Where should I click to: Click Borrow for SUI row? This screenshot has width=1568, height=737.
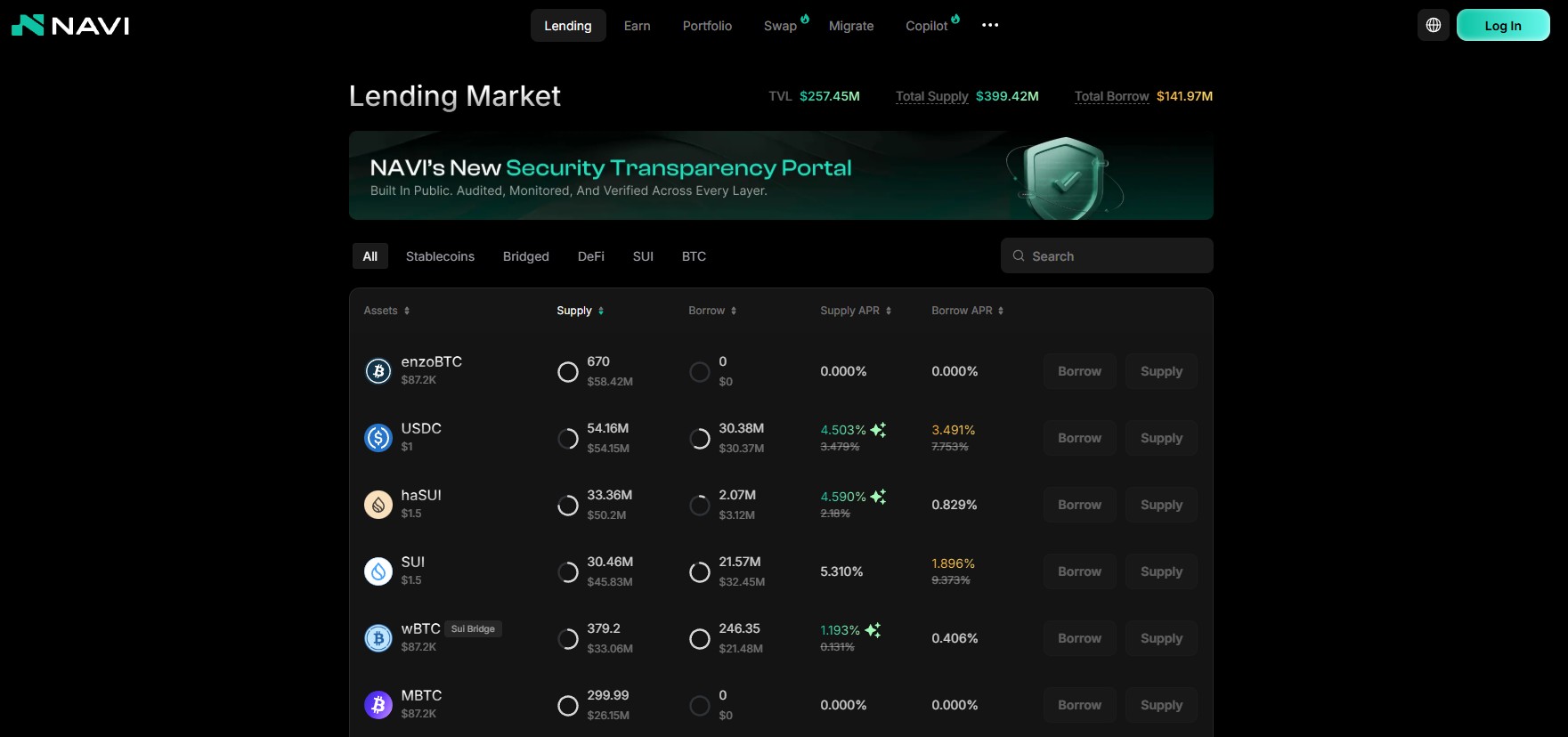click(x=1080, y=571)
